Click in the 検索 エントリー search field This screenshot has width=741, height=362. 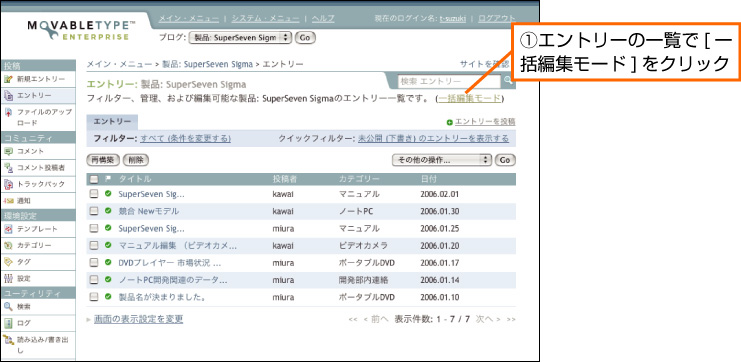tap(449, 81)
